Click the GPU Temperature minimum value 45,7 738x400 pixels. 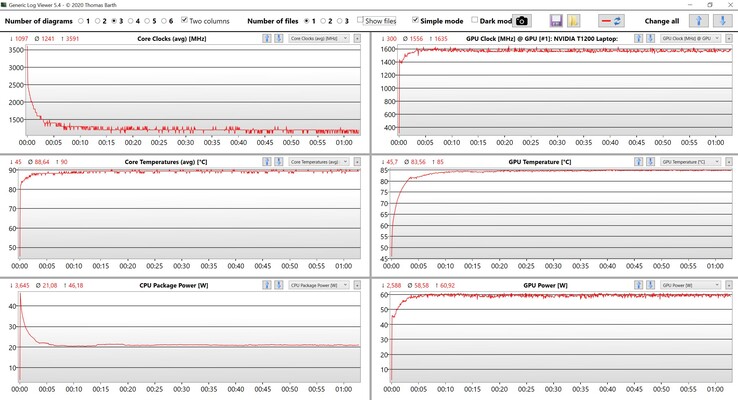392,162
